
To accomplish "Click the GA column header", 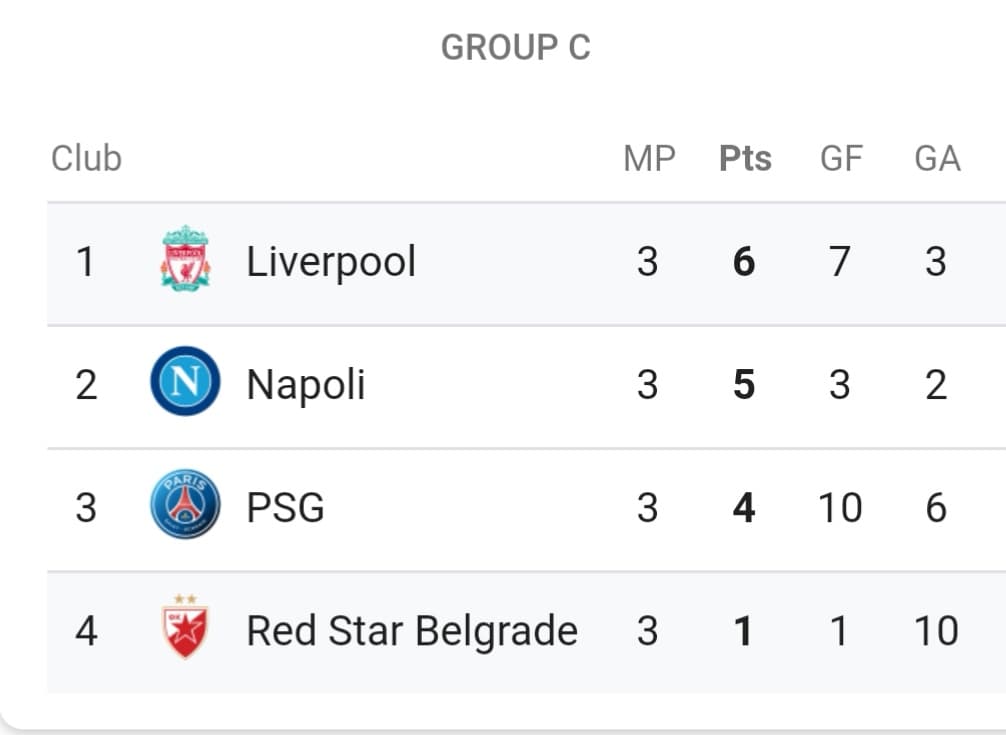I will 937,158.
